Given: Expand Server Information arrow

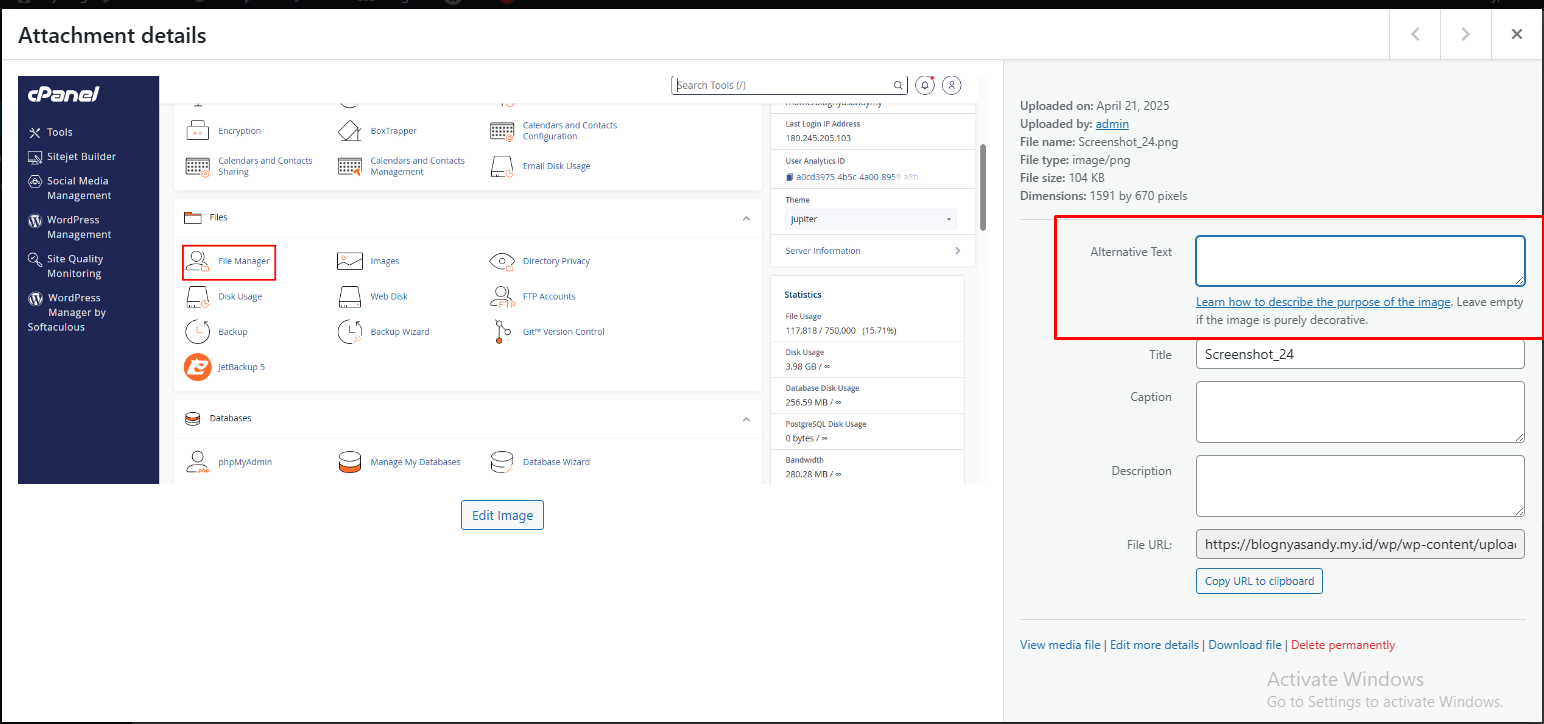Looking at the screenshot, I should (957, 251).
